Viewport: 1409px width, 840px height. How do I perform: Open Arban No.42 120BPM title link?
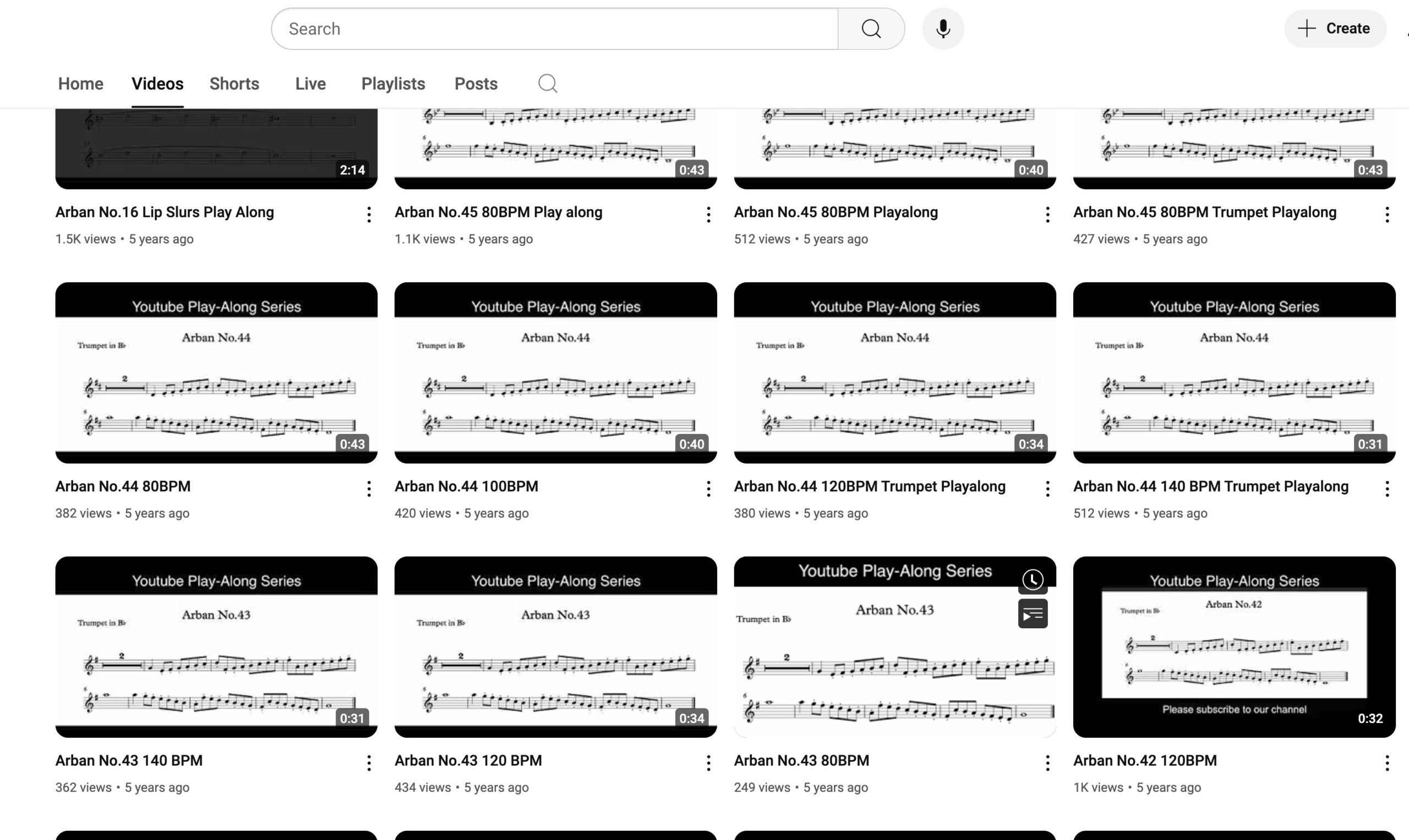pyautogui.click(x=1145, y=760)
